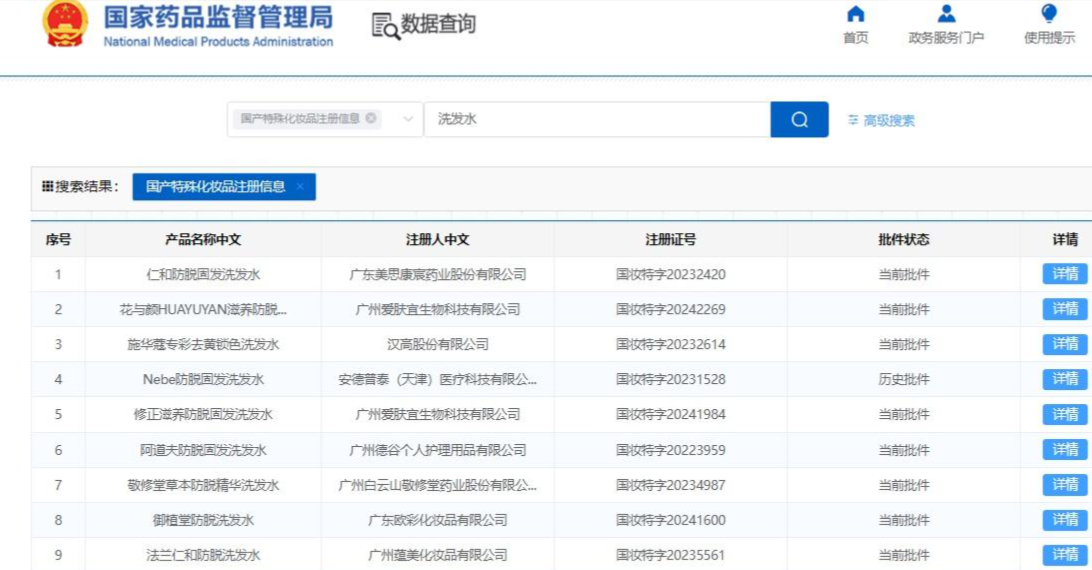Screen dimensions: 1092x570
Task: Click the 数据查询 magnifier document icon
Action: tap(385, 26)
